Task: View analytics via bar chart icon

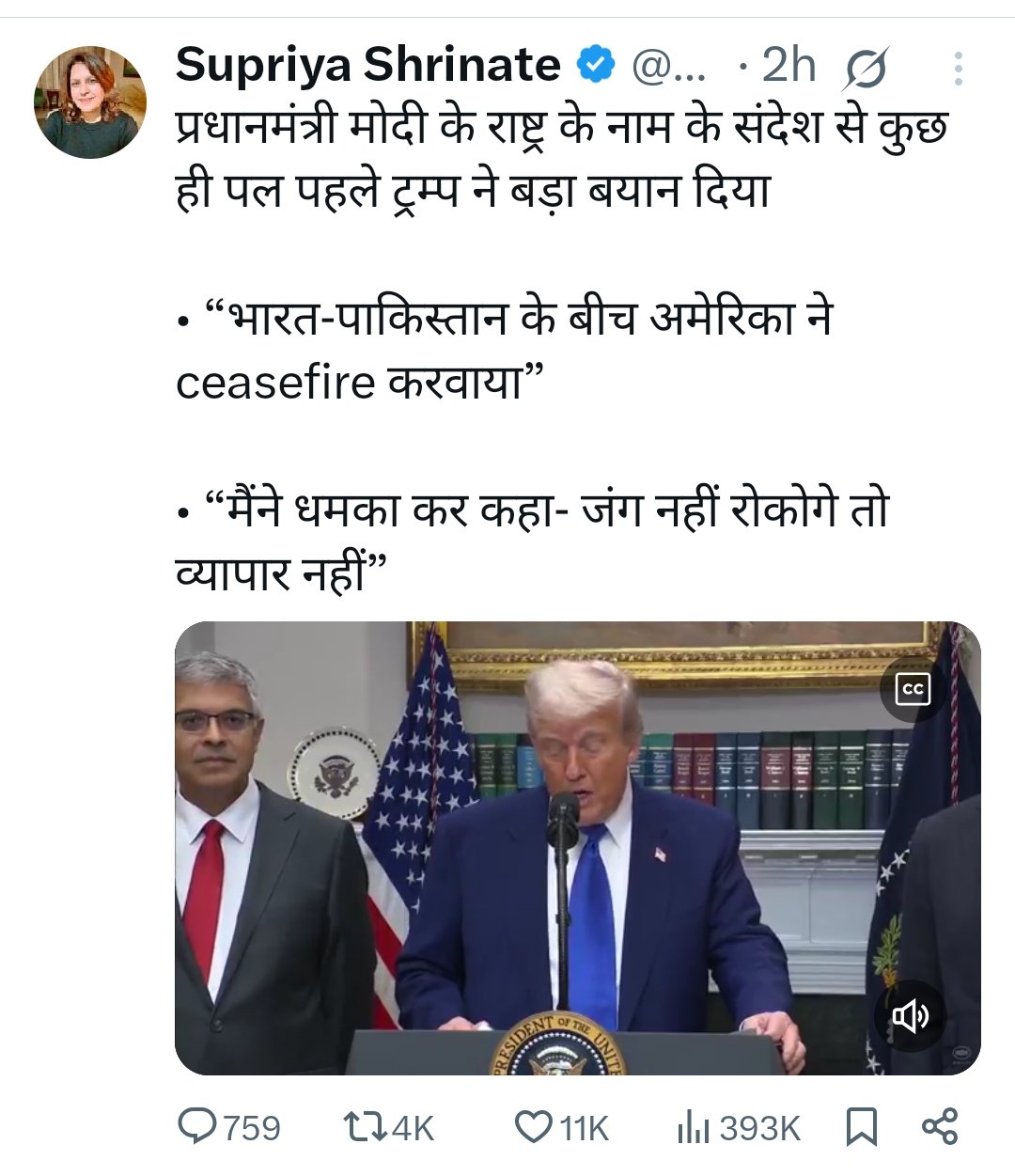Action: pos(693,1127)
